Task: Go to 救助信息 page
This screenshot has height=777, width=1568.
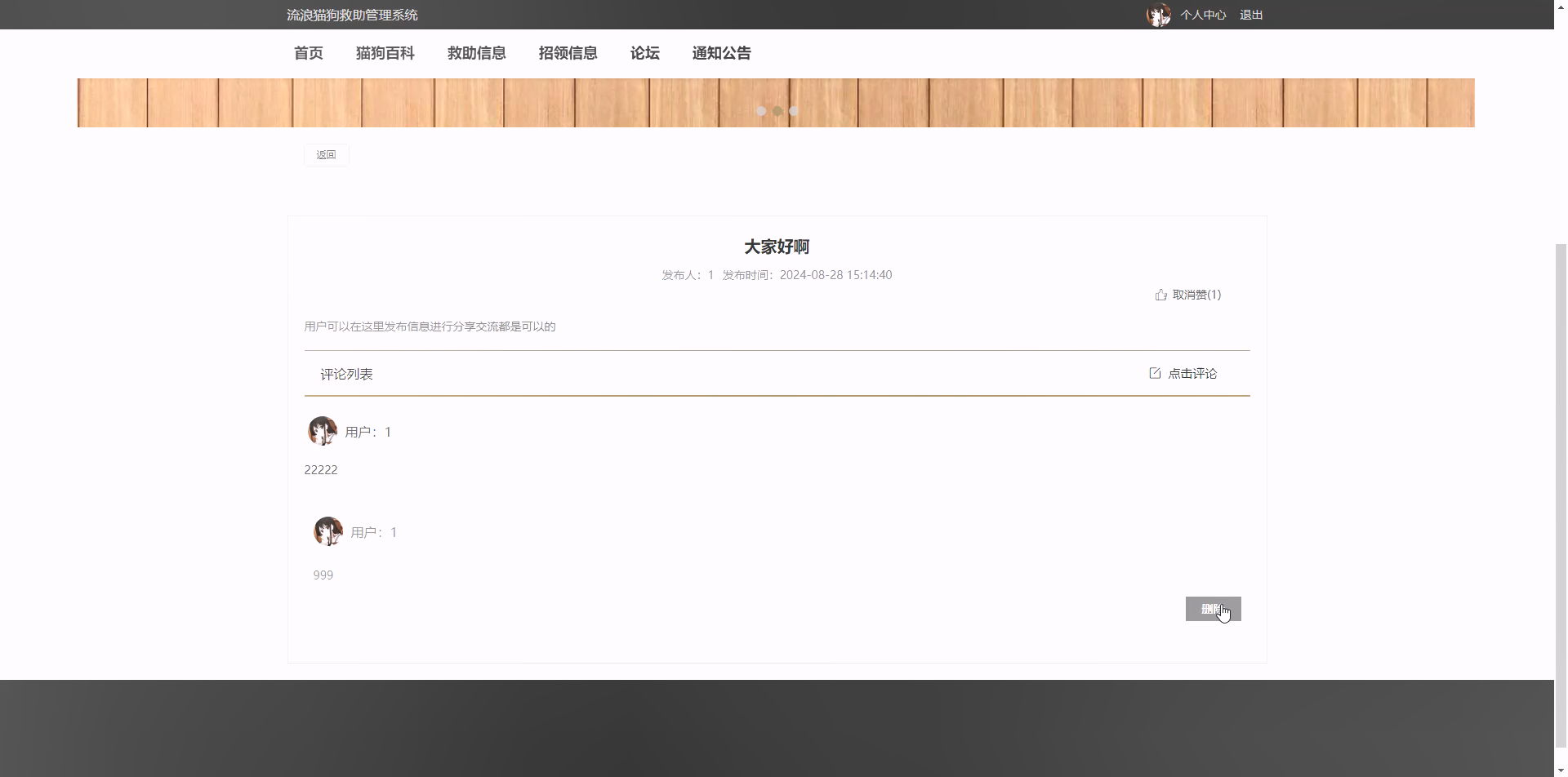Action: tap(476, 53)
